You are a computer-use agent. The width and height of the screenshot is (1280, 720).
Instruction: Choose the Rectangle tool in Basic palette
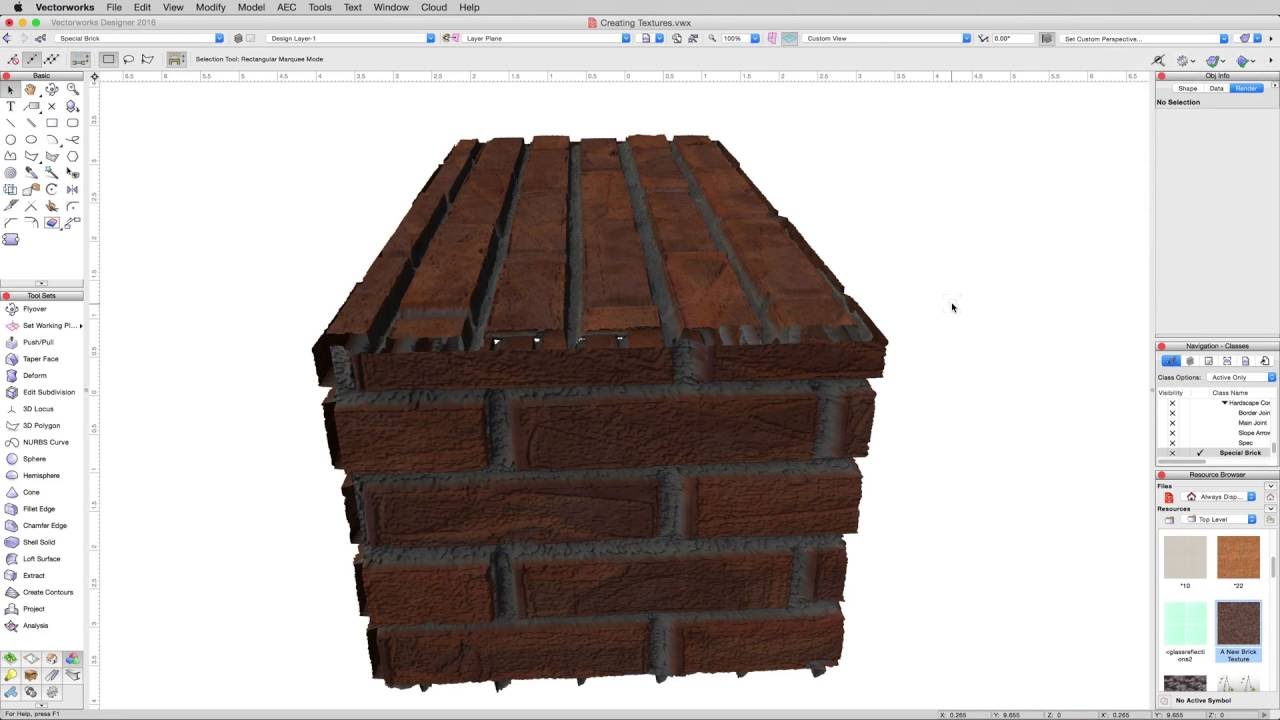pyautogui.click(x=52, y=123)
